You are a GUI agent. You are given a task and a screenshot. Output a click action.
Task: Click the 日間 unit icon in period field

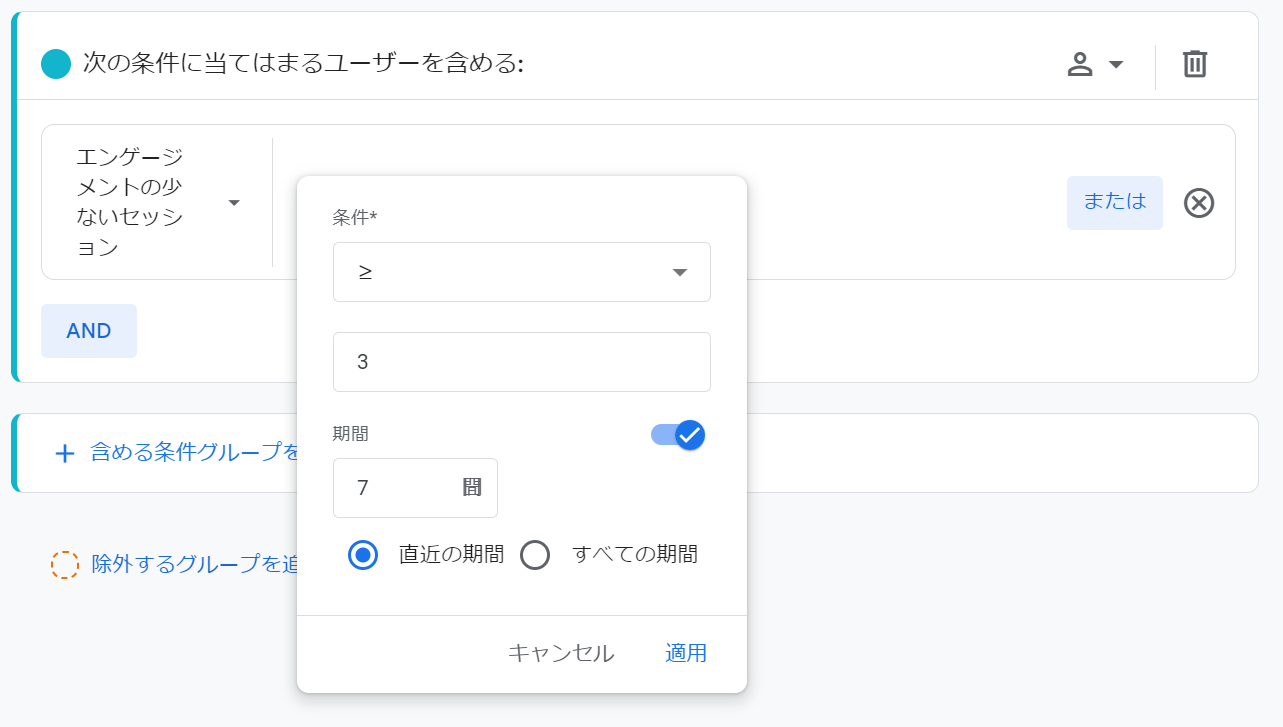click(x=472, y=488)
